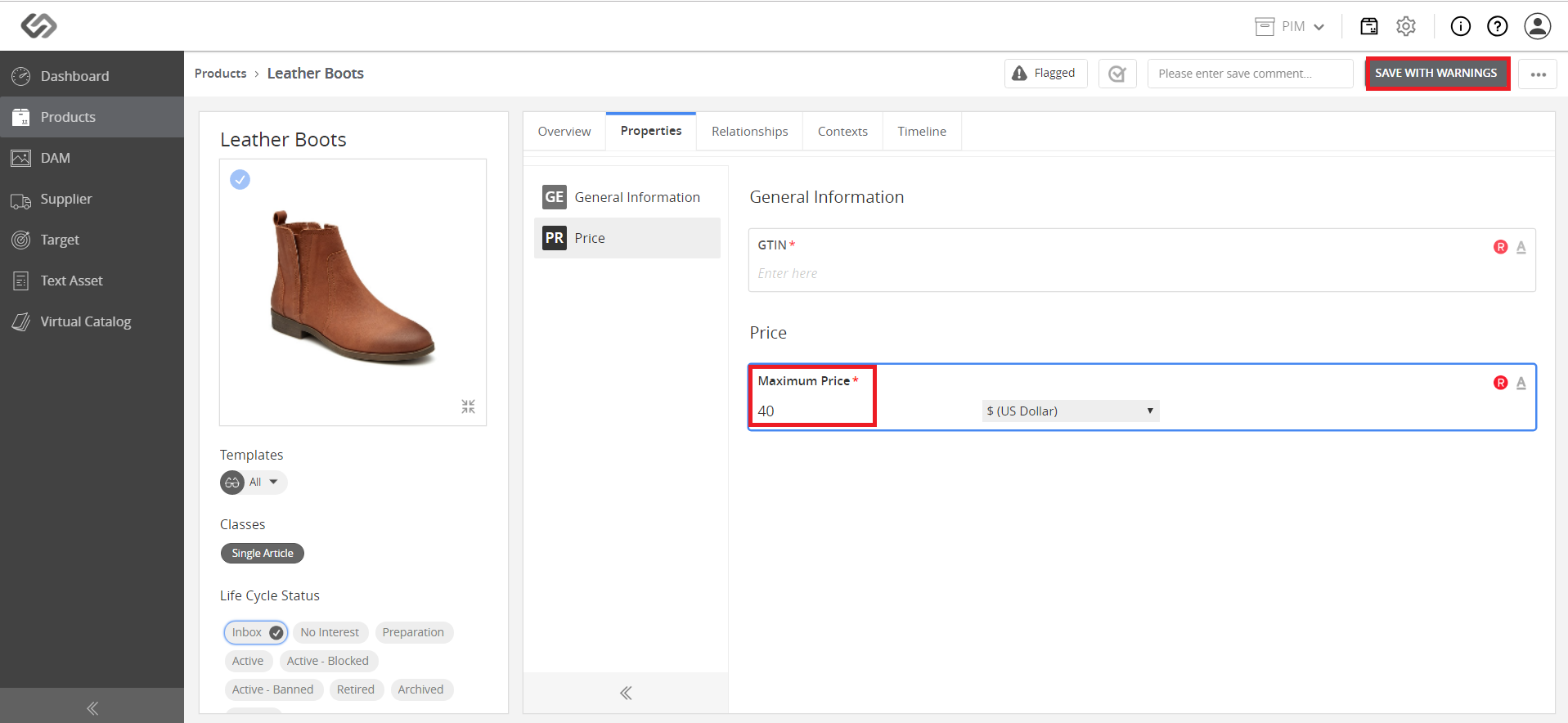Viewport: 1568px width, 723px height.
Task: Select Price section in list
Action: (x=627, y=238)
